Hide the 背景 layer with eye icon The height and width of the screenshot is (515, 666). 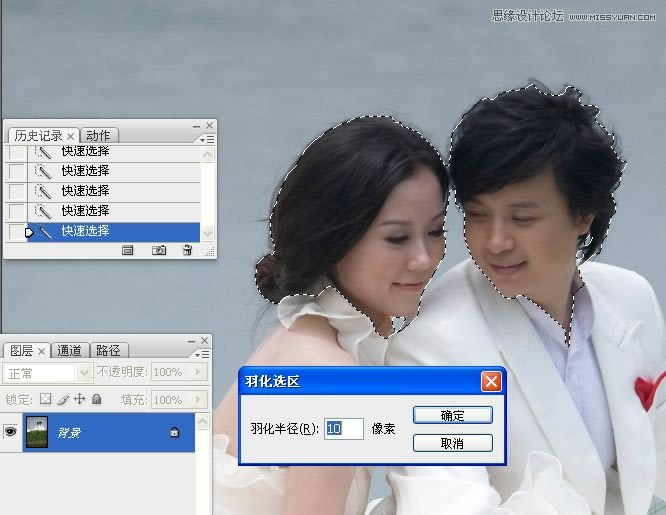[x=12, y=432]
